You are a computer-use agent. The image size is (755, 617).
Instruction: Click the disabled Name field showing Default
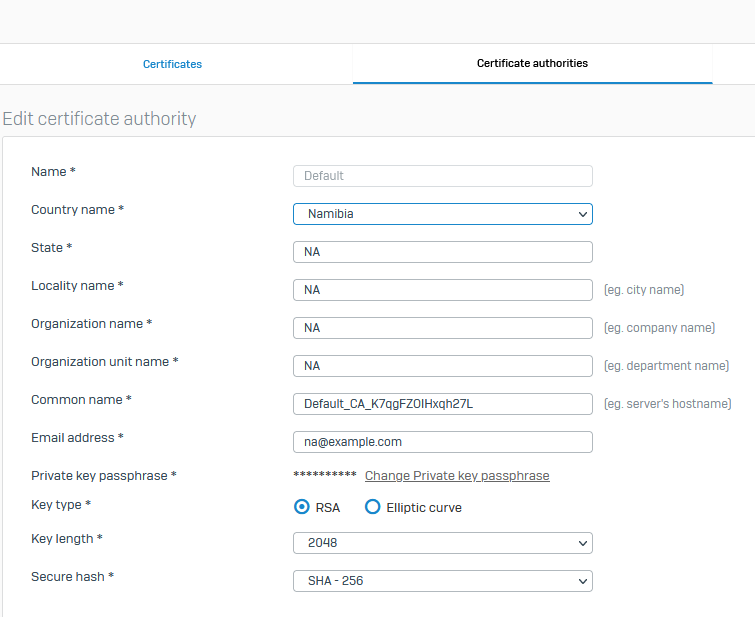coord(443,176)
